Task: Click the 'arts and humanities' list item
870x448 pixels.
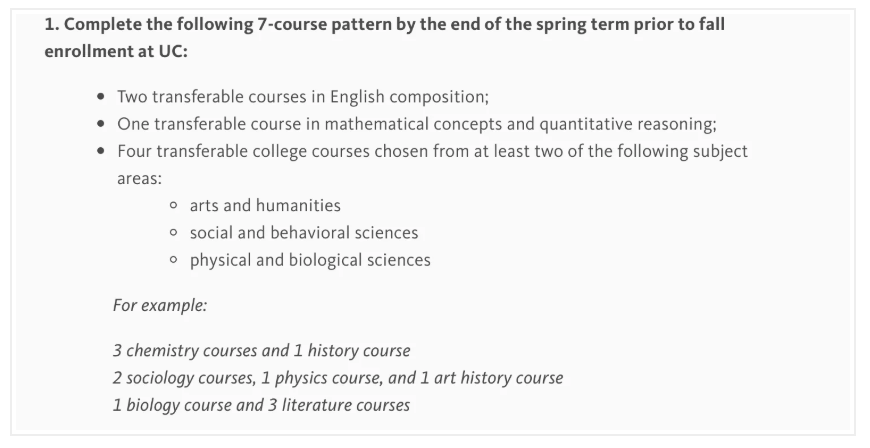Action: 265,206
